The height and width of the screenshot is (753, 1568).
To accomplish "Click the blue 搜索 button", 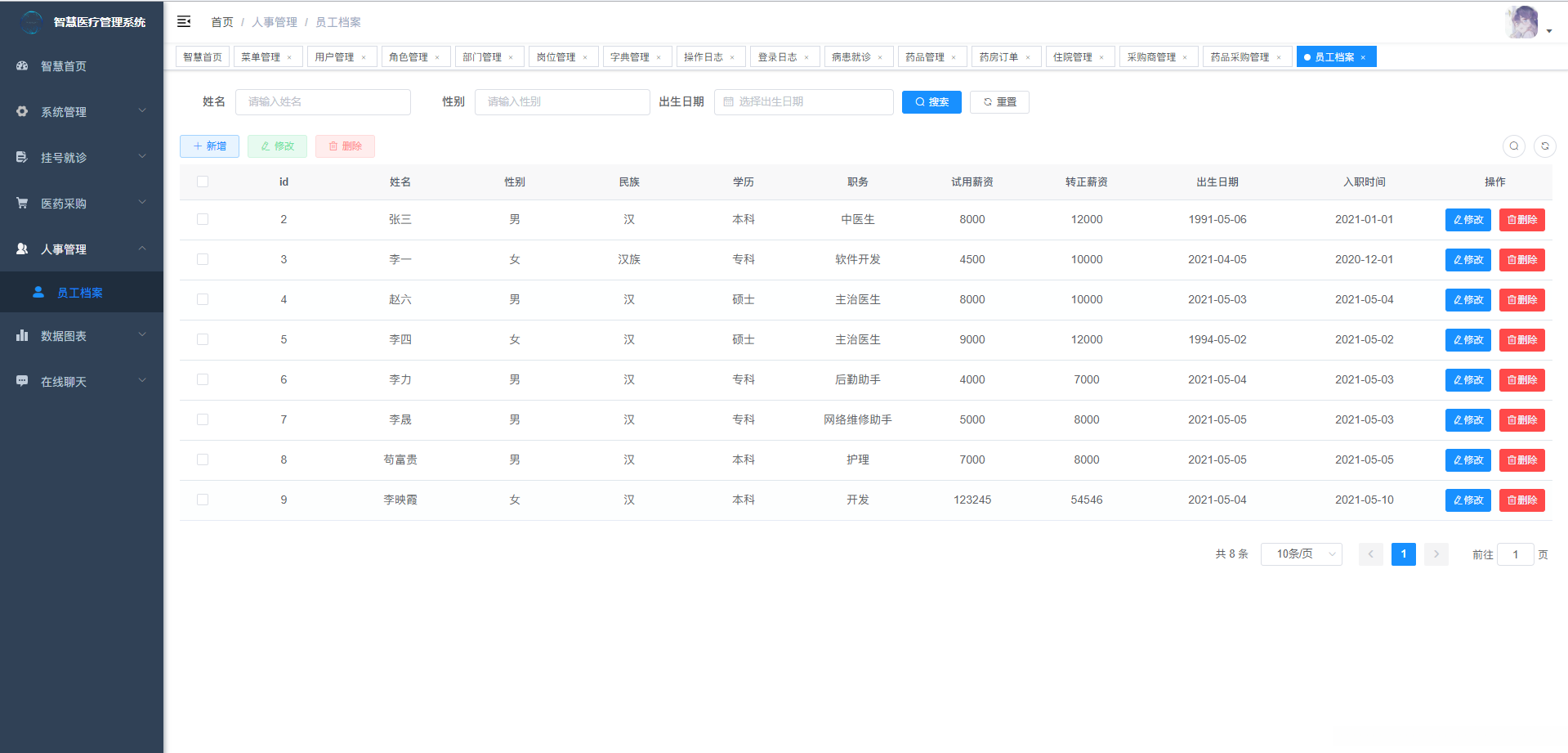I will [931, 102].
